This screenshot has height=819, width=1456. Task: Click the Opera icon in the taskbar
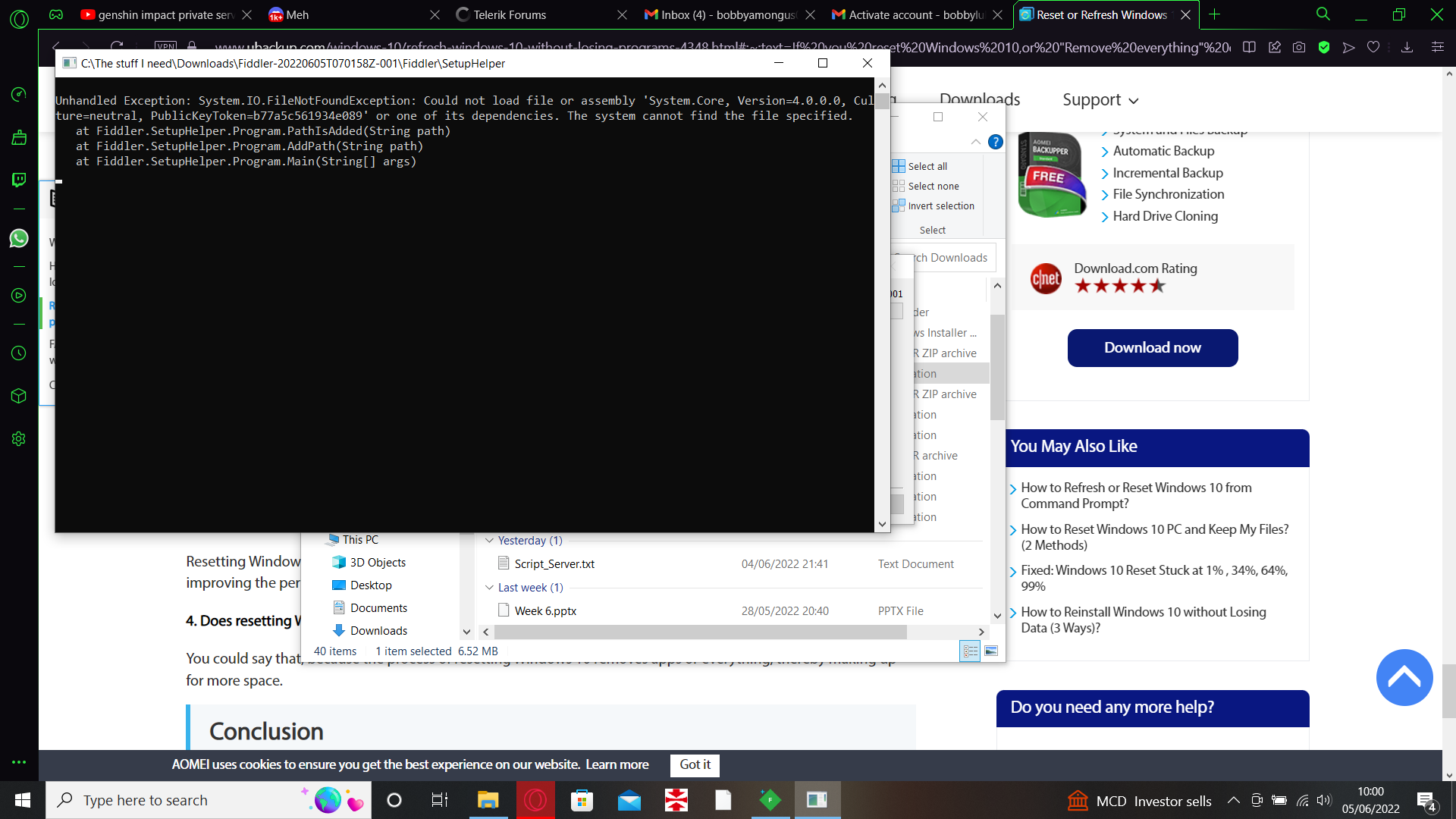coord(535,800)
